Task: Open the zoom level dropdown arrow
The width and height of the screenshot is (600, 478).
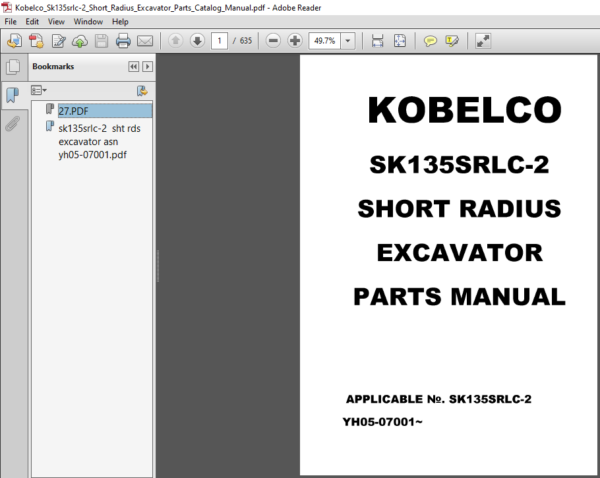Action: (x=348, y=41)
